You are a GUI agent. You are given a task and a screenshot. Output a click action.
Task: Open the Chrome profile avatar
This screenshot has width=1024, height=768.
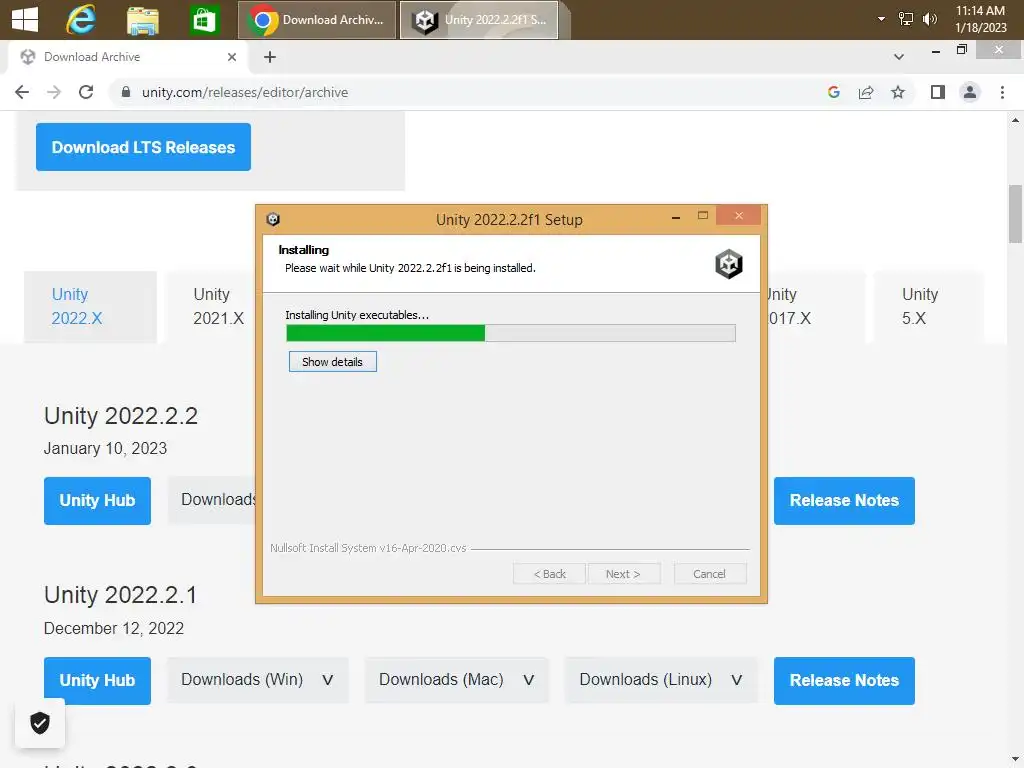coord(970,92)
